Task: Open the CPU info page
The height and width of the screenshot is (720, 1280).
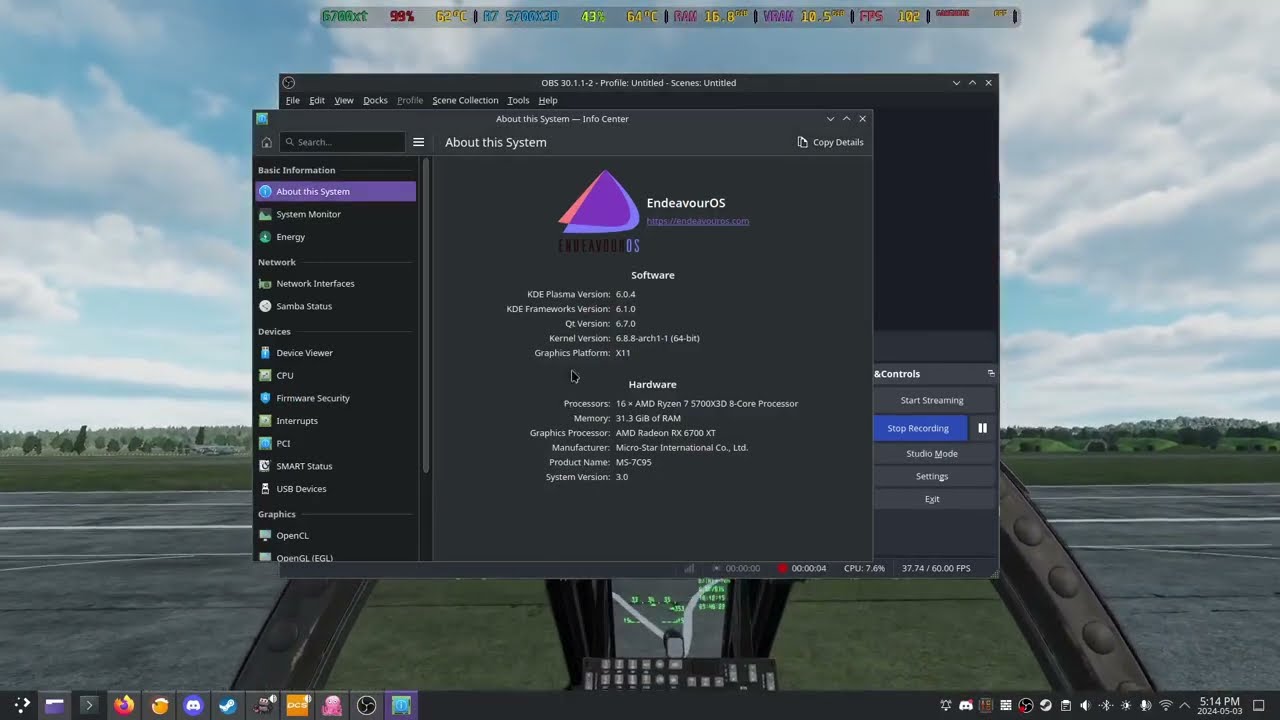Action: click(x=336, y=375)
